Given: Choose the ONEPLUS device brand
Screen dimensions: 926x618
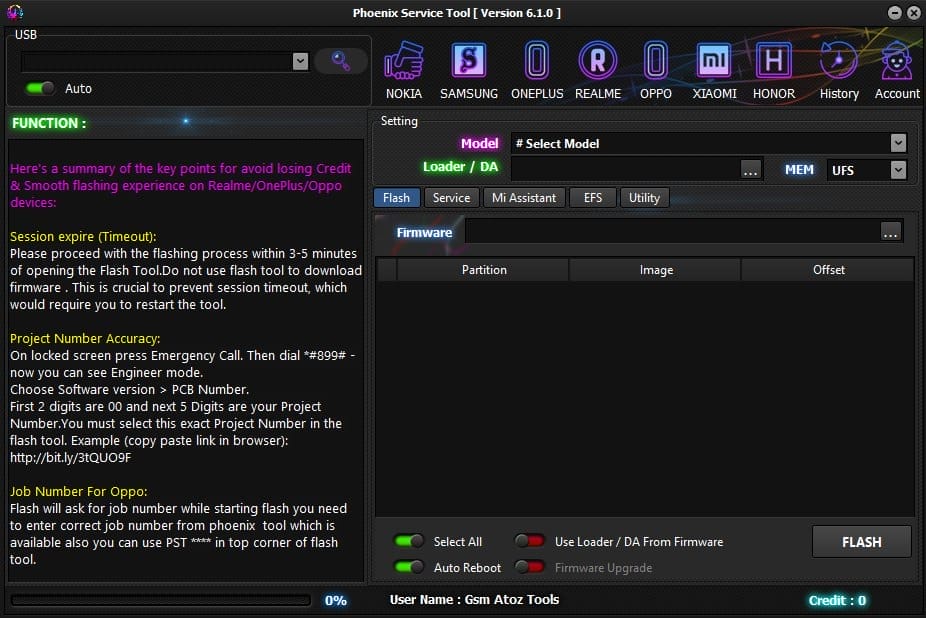Looking at the screenshot, I should (x=537, y=65).
